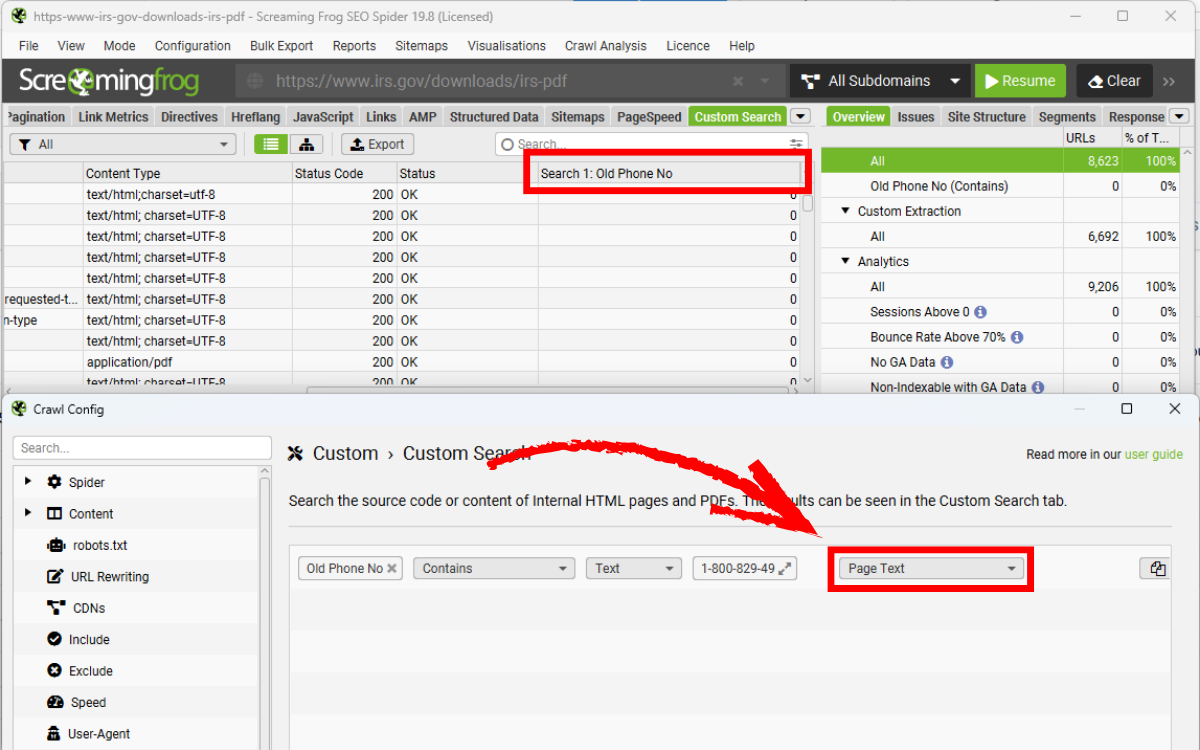Collapse the Analytics section in Overview panel
Viewport: 1200px width, 750px height.
coord(843,261)
